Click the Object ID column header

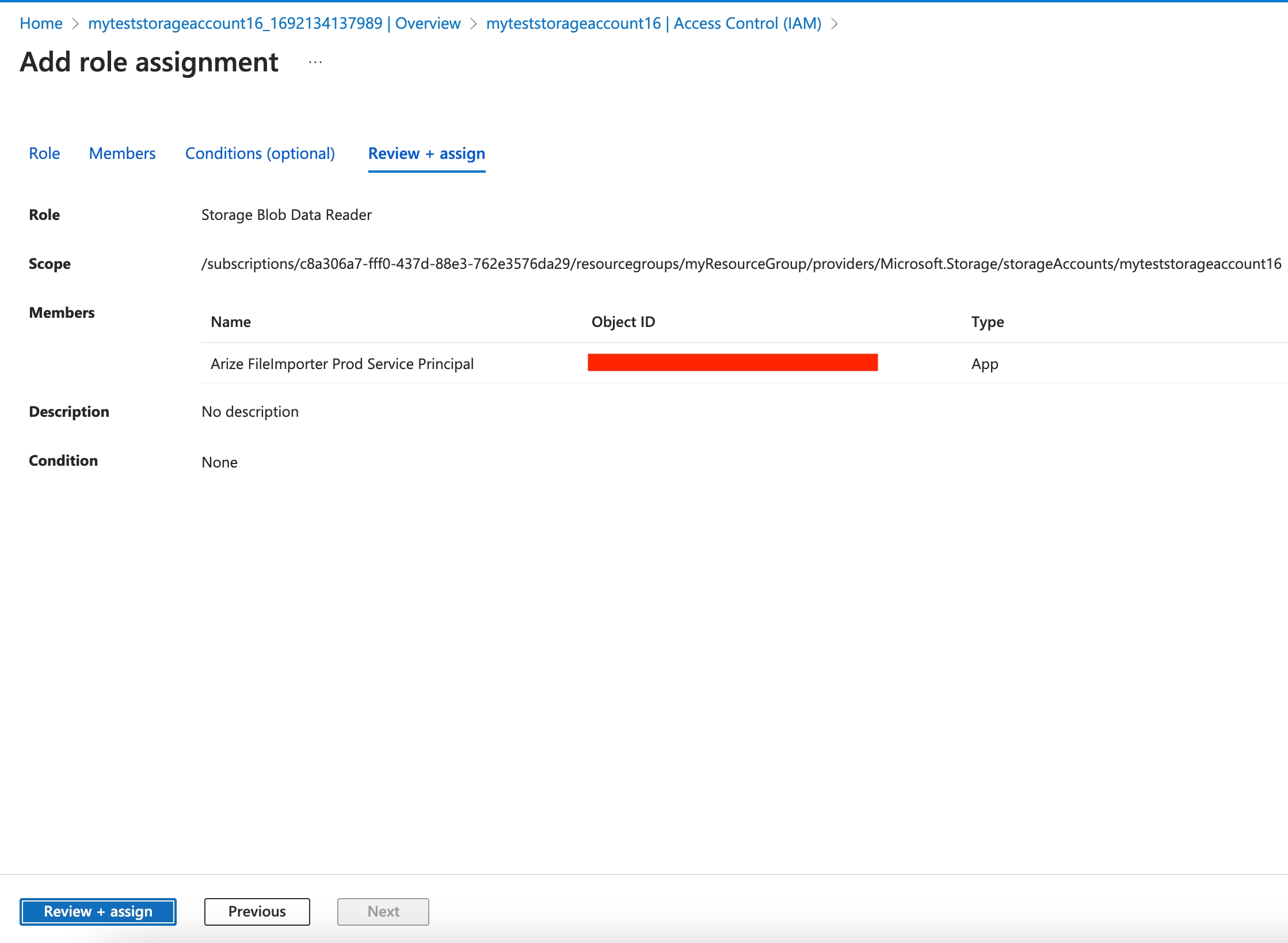coord(623,322)
